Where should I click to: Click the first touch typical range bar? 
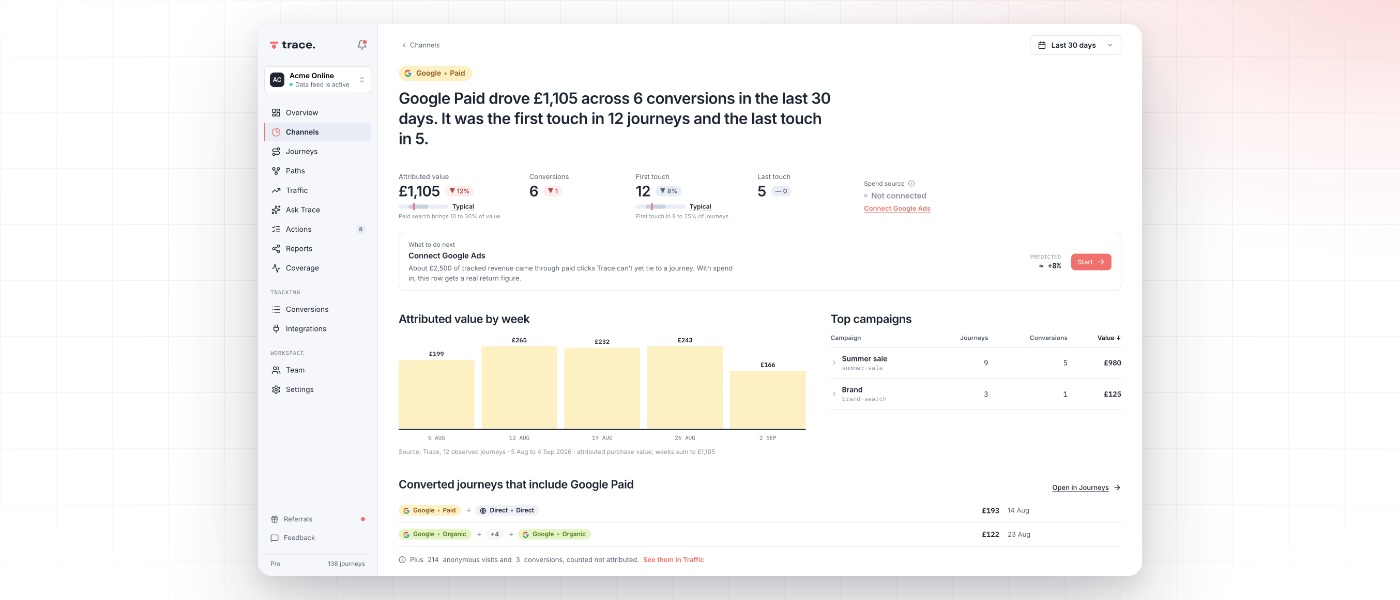660,207
